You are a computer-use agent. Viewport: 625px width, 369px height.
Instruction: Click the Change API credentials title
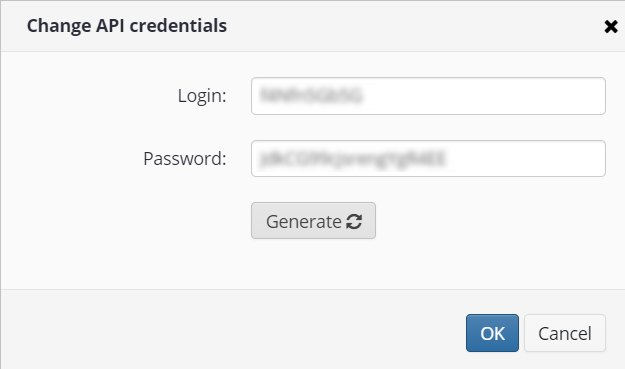tap(127, 26)
